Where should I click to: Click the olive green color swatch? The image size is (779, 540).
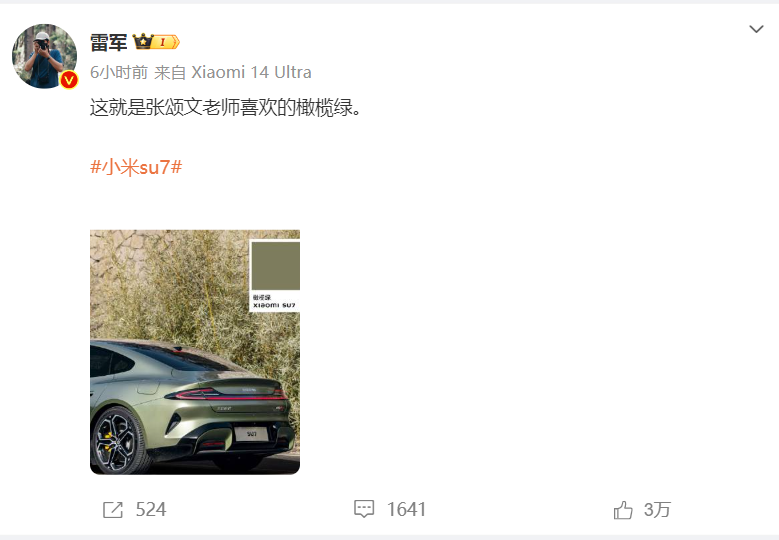276,266
